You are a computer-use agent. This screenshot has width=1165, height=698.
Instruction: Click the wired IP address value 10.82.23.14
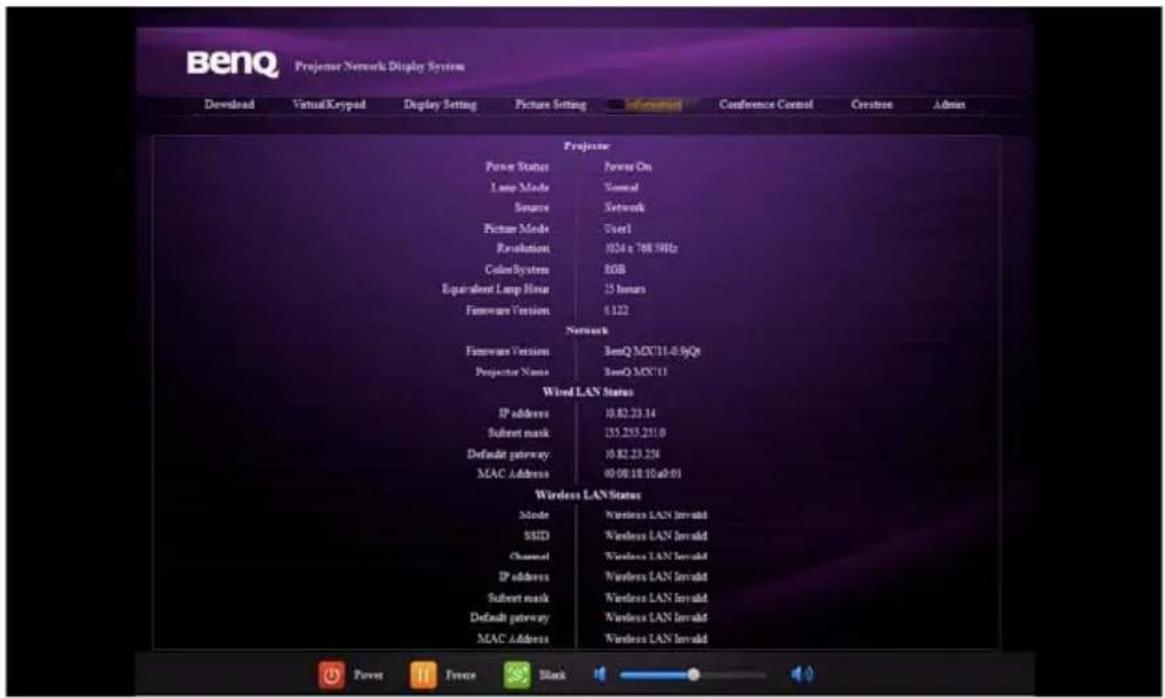(x=630, y=413)
